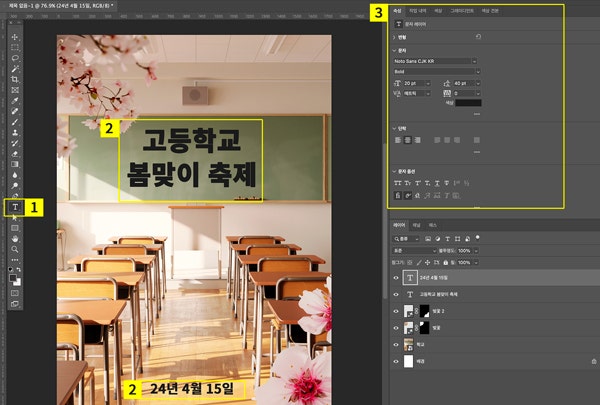Open text color swatch in Properties
This screenshot has width=600, height=405.
[x=468, y=103]
